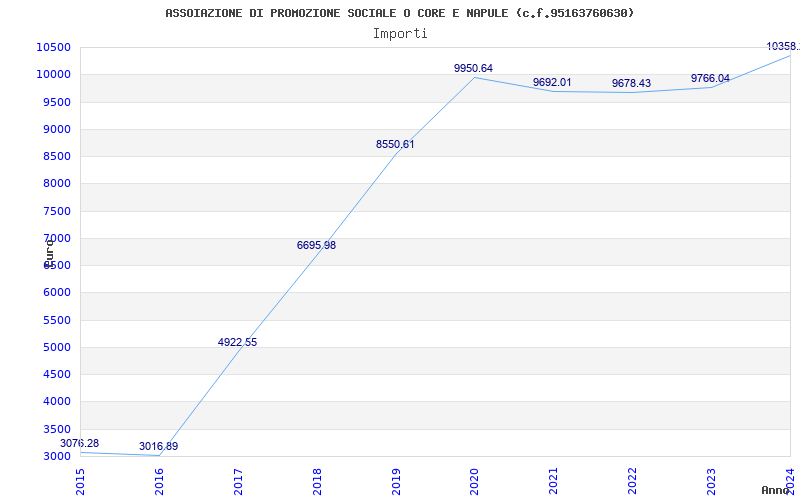The width and height of the screenshot is (800, 500).
Task: Click the y-axis value 3500
Action: pos(57,429)
